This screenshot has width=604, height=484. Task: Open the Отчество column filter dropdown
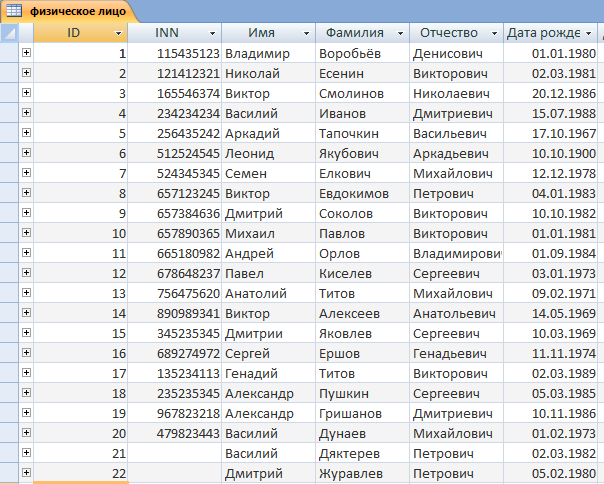click(x=494, y=34)
